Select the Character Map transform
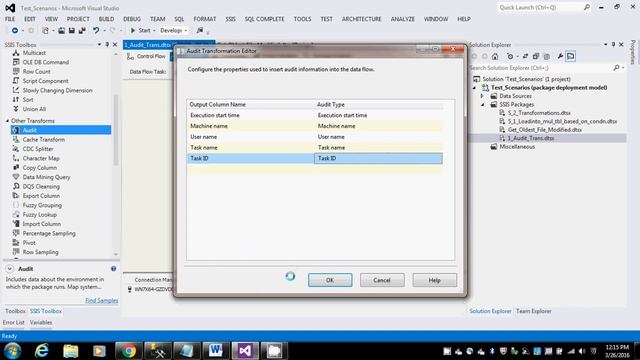Viewport: 640px width, 360px height. pyautogui.click(x=41, y=158)
